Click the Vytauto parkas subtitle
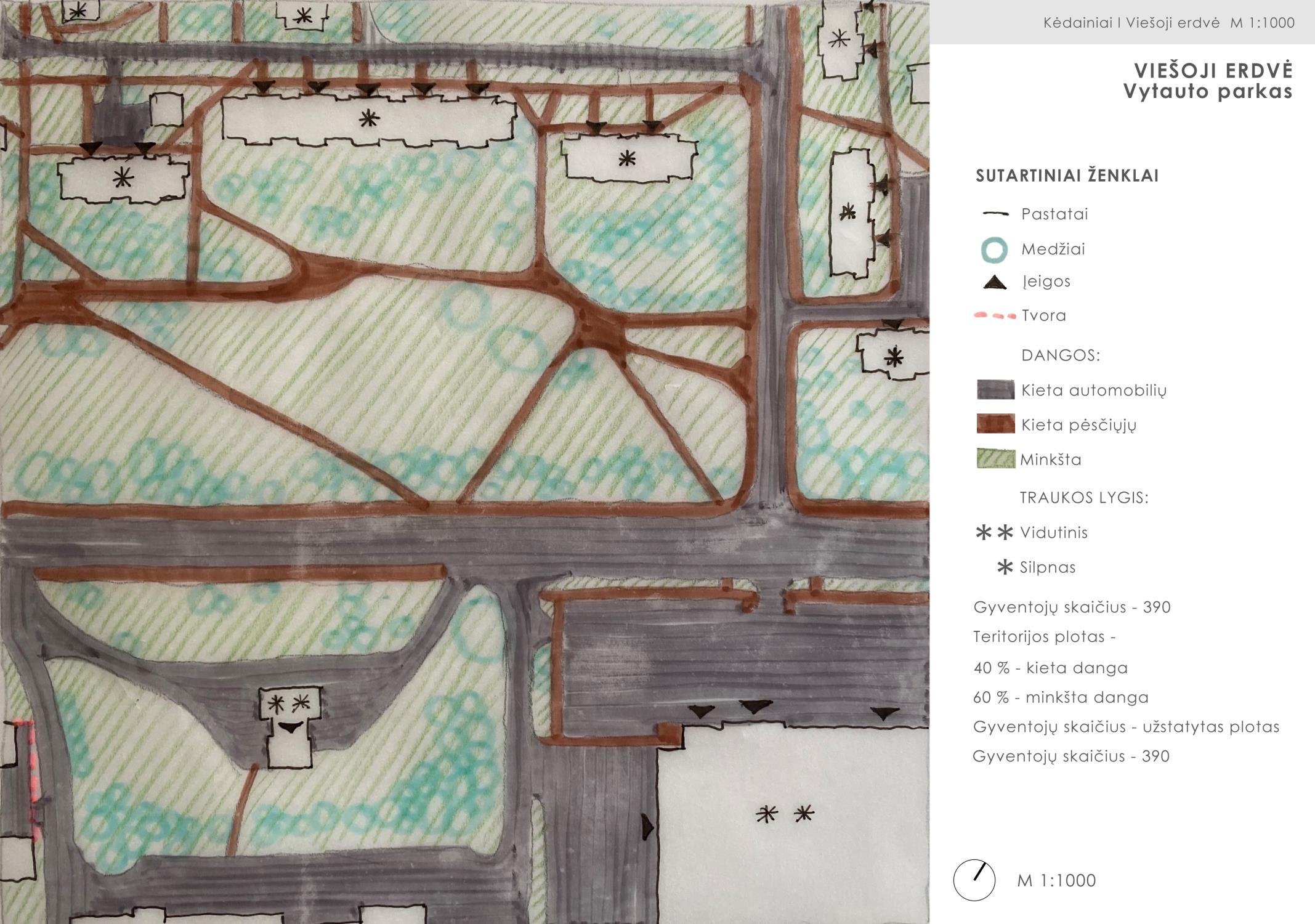The image size is (1315, 924). click(x=1207, y=92)
